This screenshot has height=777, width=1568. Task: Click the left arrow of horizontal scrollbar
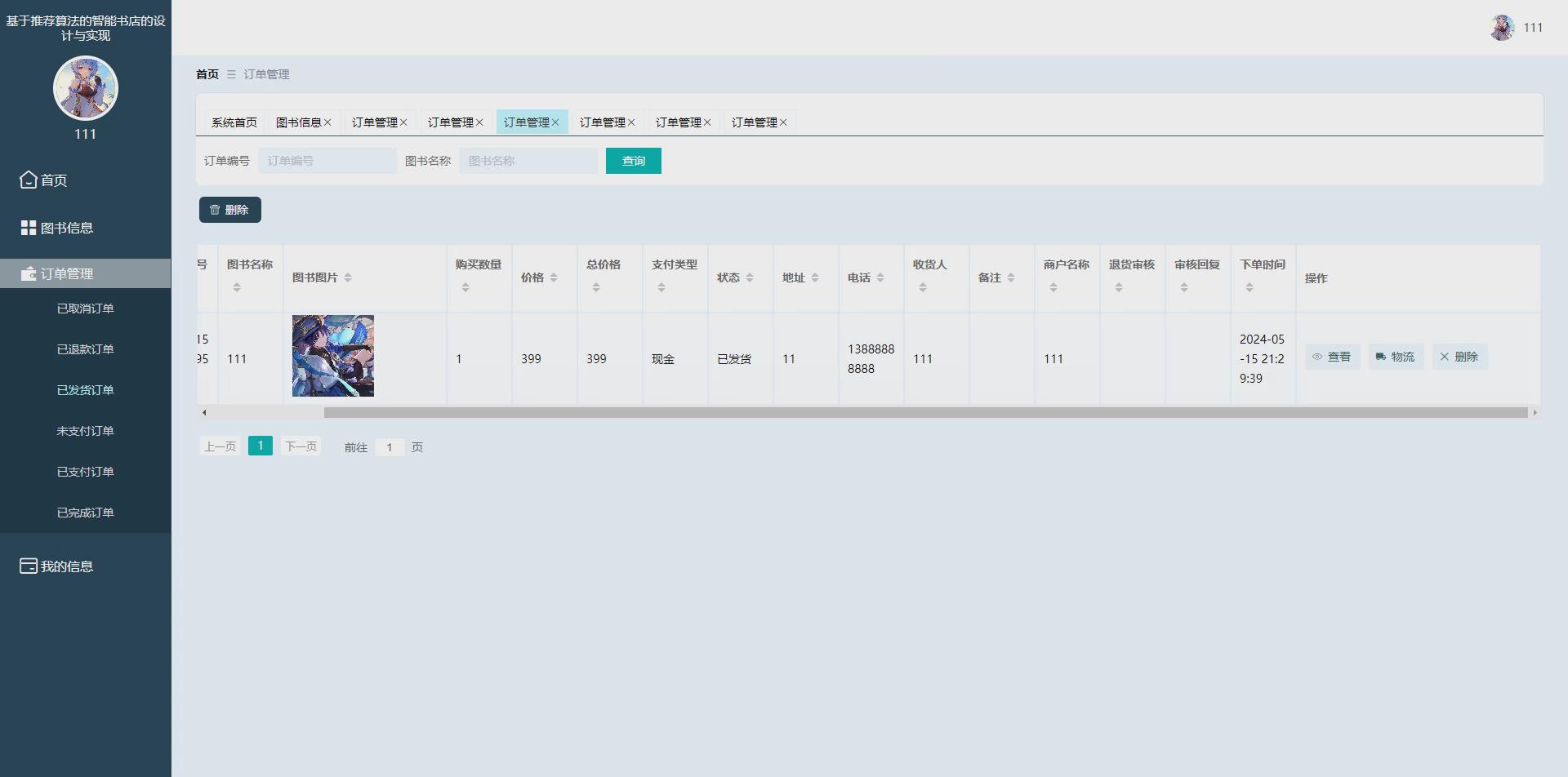pos(204,413)
